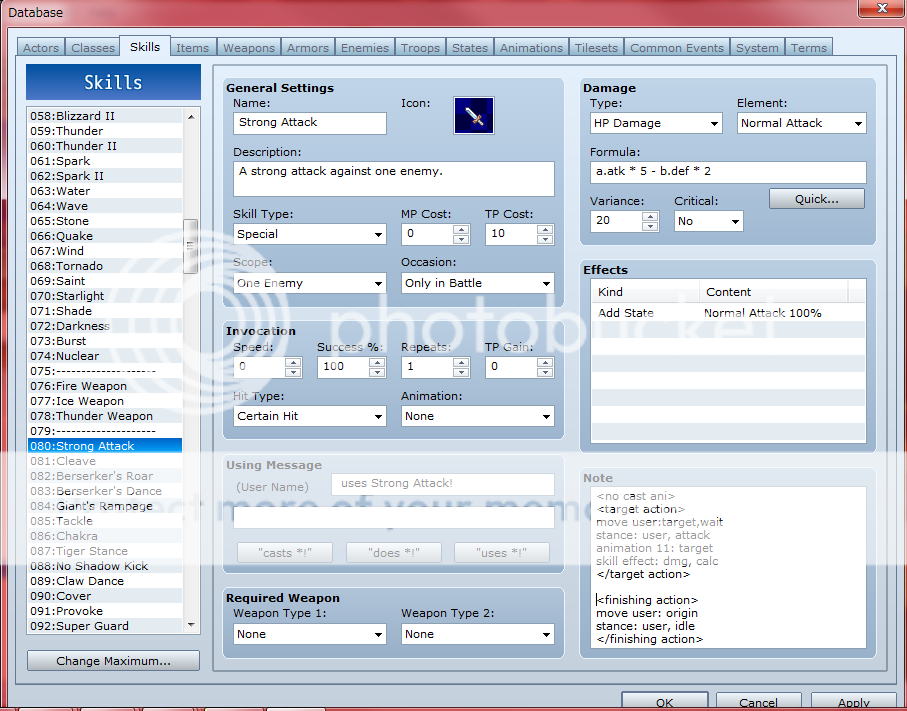Switch to the Enemies tab
Viewport: 907px width, 711px height.
pos(365,48)
